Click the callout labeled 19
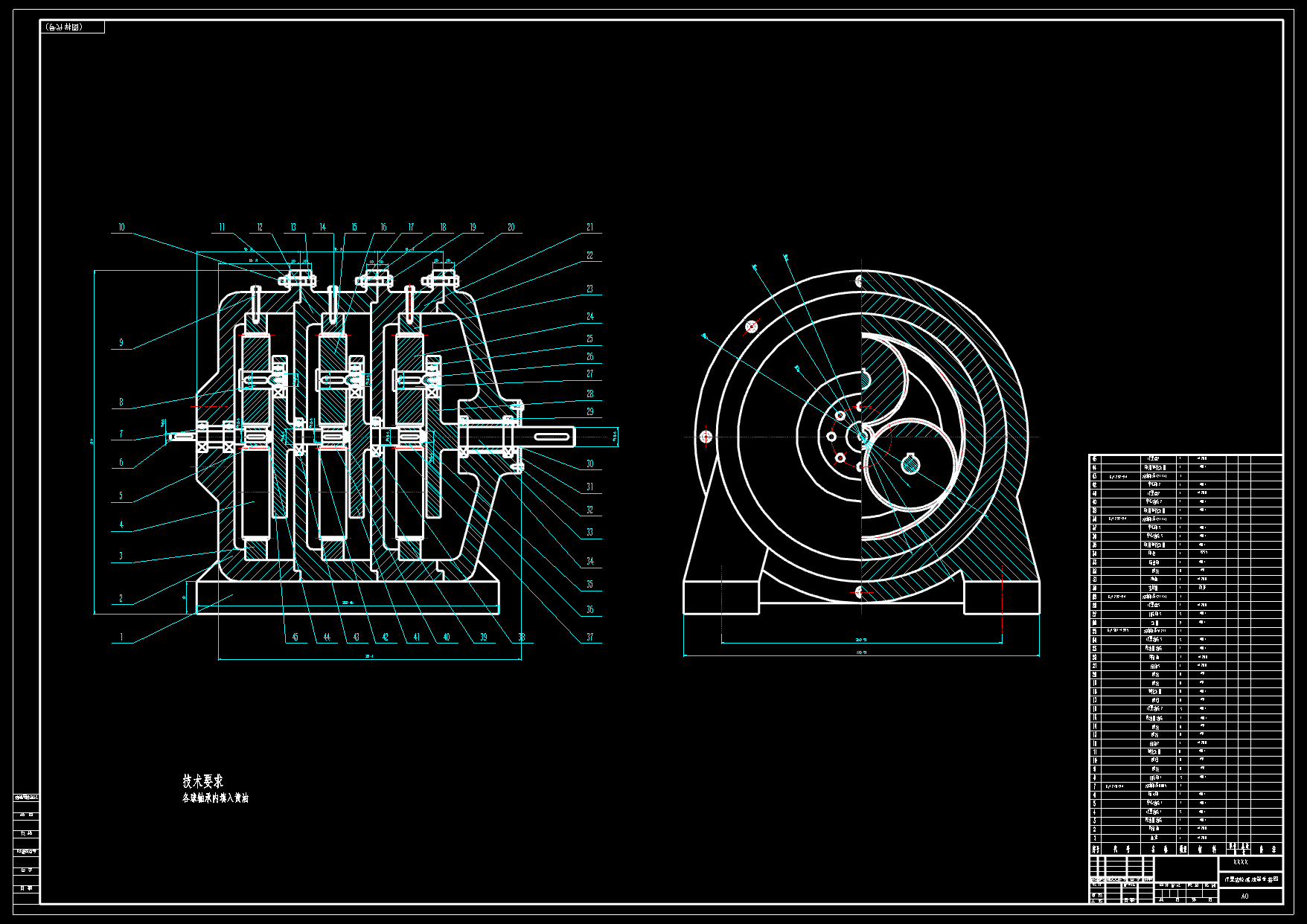The height and width of the screenshot is (924, 1307). (x=473, y=228)
